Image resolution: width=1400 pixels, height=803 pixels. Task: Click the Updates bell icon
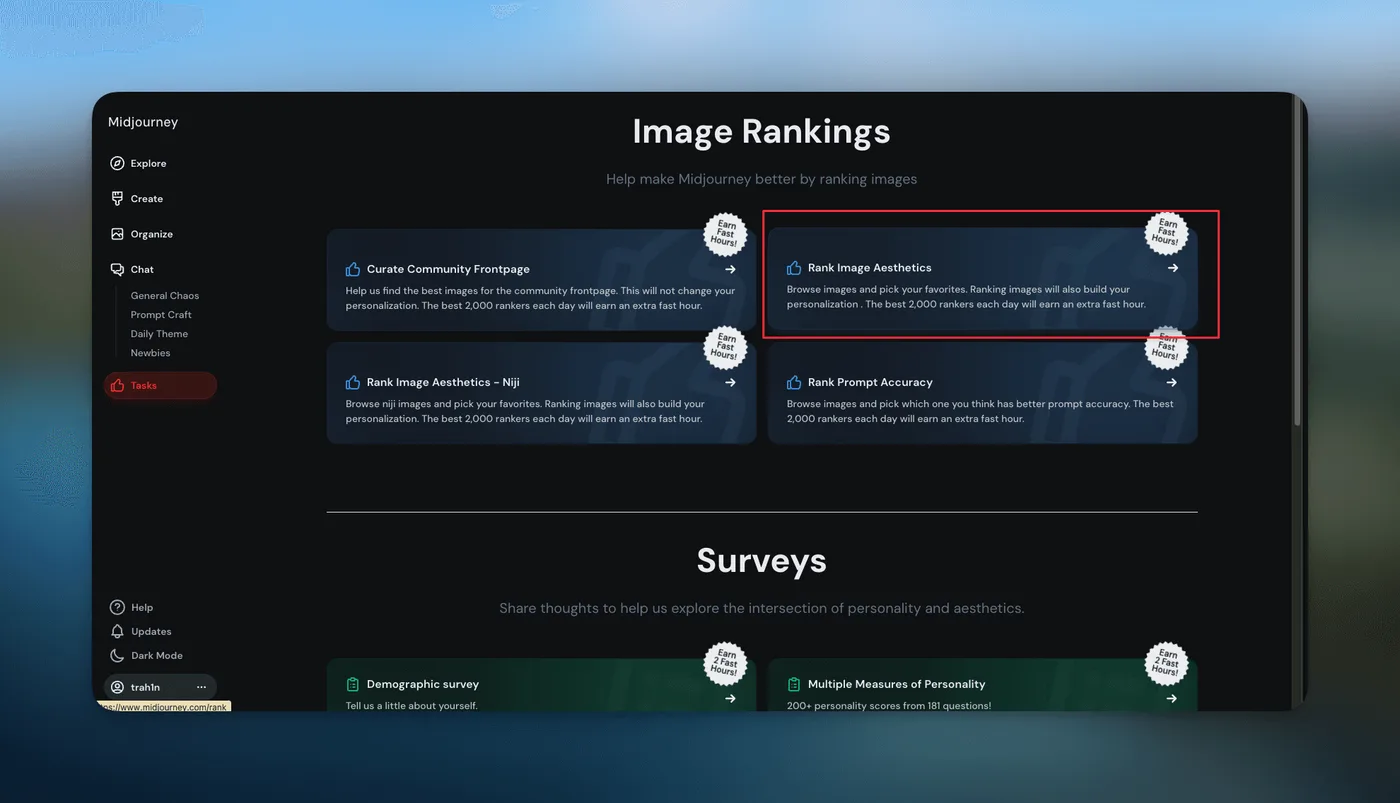point(117,631)
